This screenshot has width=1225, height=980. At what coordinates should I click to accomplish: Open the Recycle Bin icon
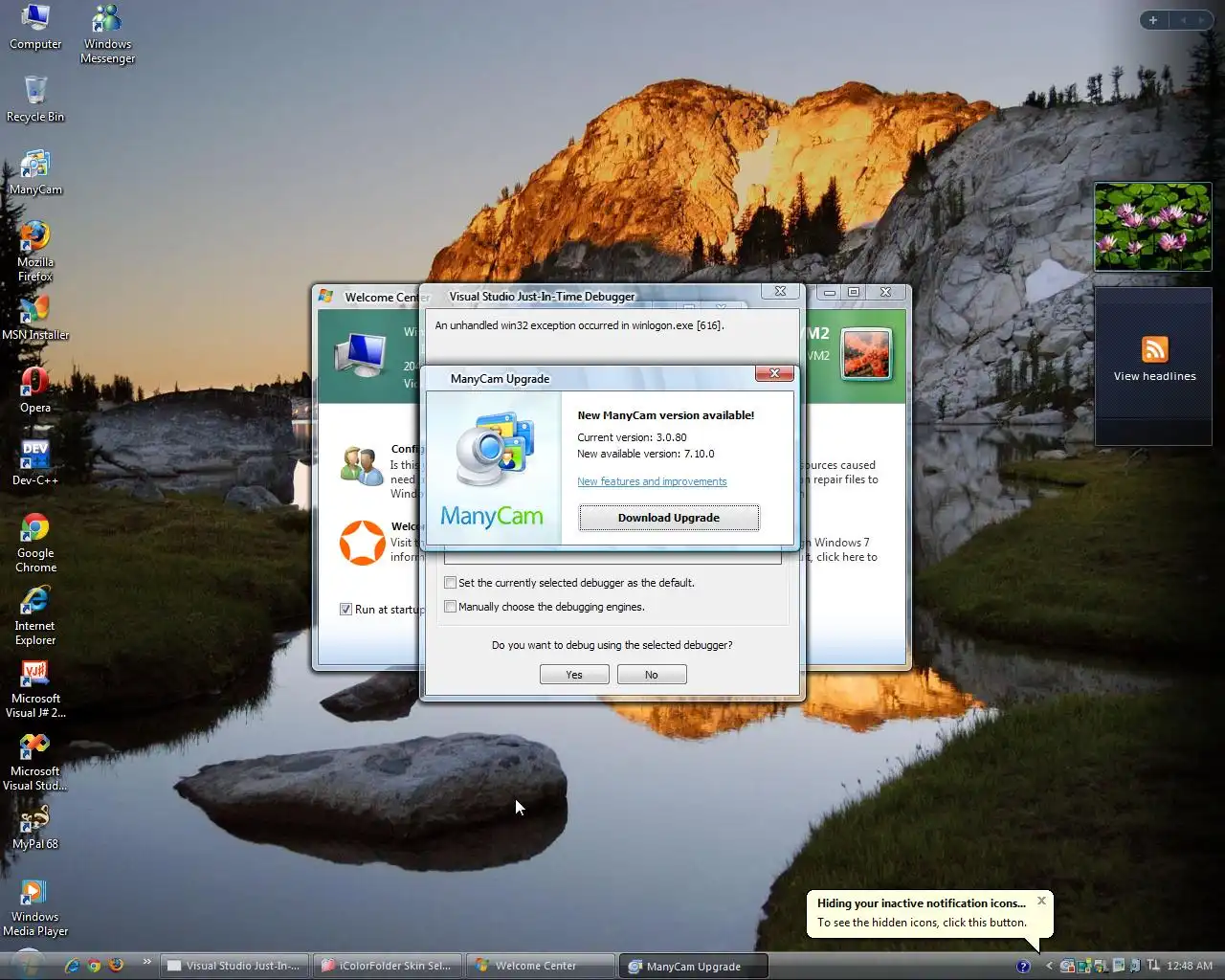(x=35, y=100)
